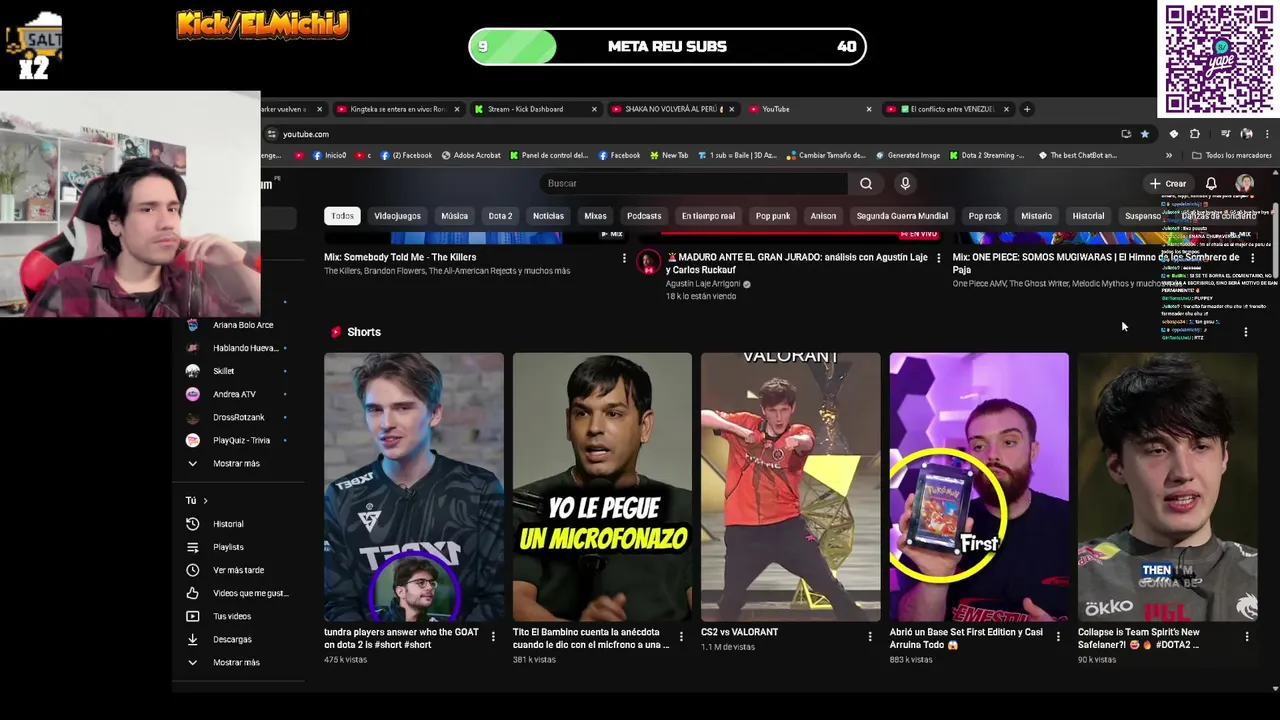Select the Dota 2 filter chip
Image resolution: width=1280 pixels, height=720 pixels.
pyautogui.click(x=500, y=216)
